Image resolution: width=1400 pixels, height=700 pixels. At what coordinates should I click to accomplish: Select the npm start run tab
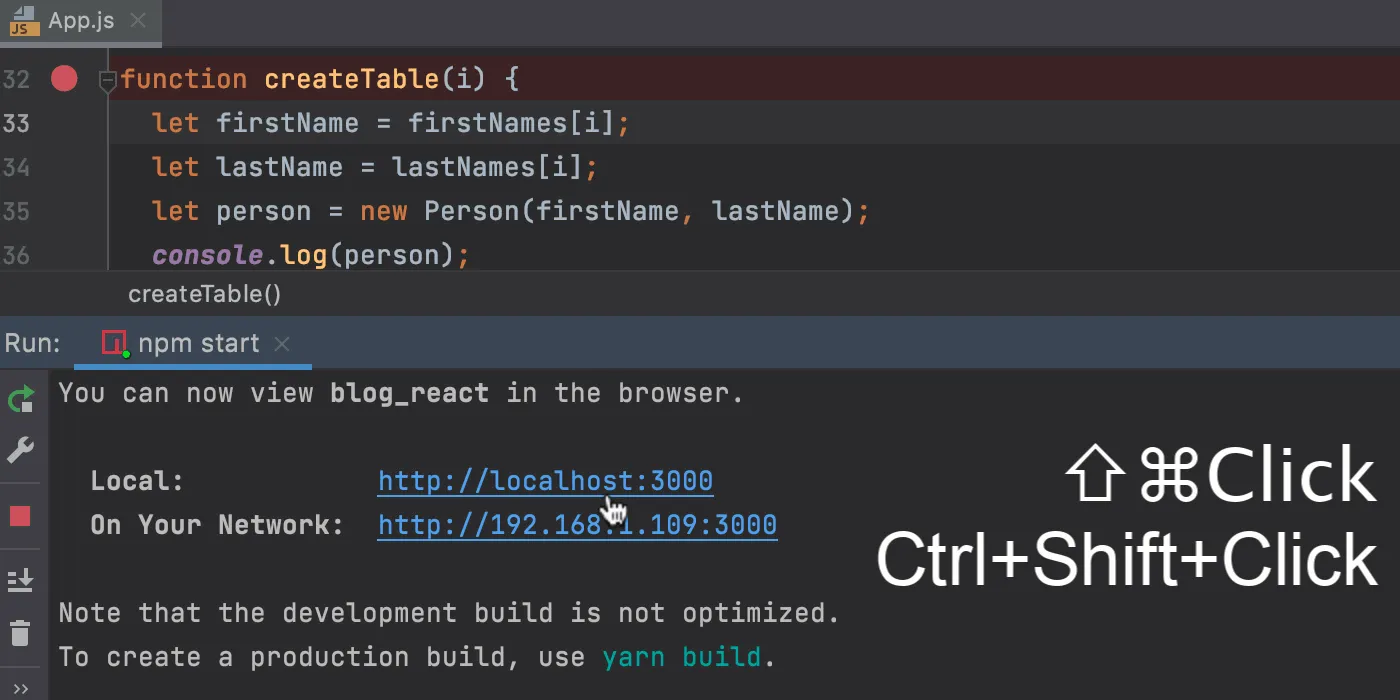click(x=198, y=344)
